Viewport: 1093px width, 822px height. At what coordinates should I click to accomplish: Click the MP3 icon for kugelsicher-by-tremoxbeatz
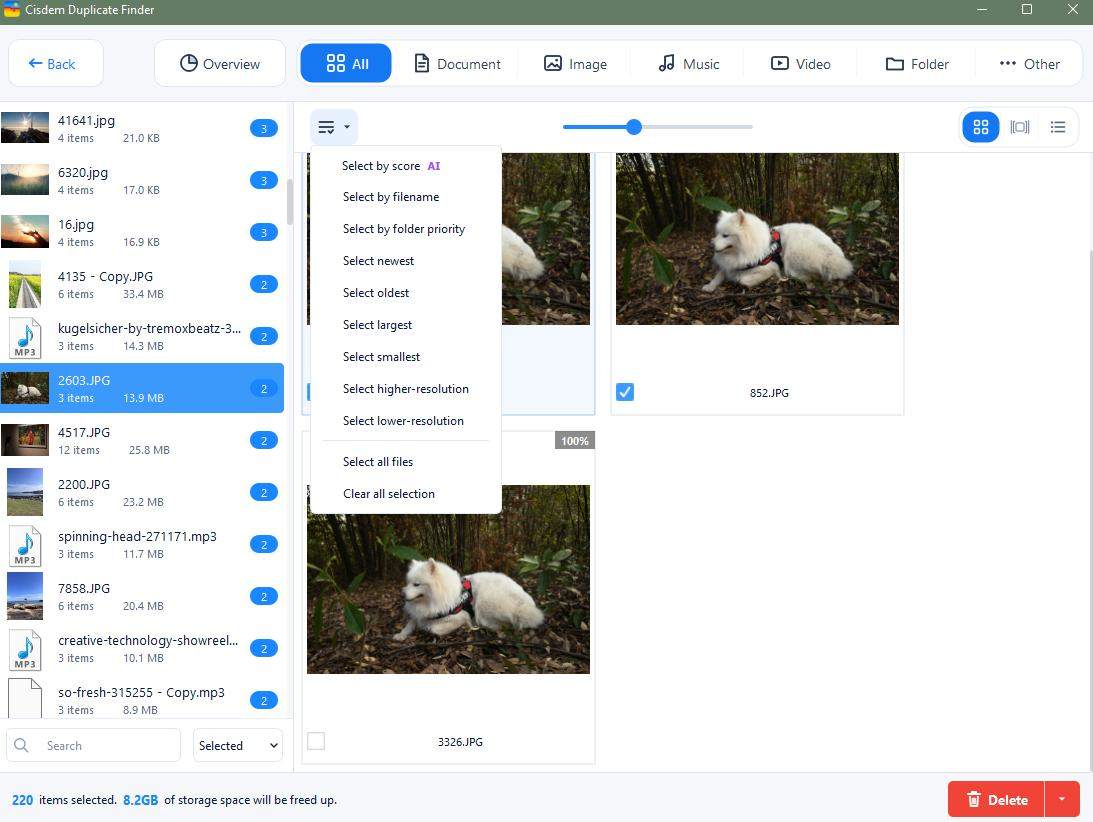pyautogui.click(x=25, y=337)
